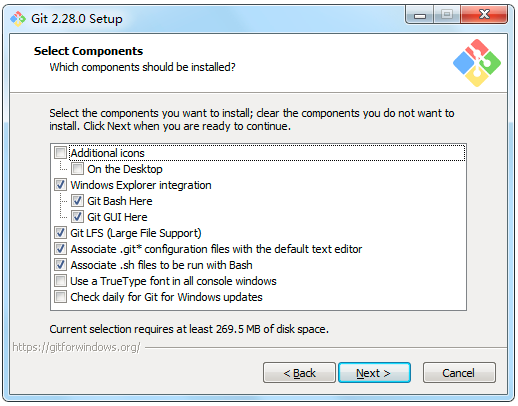Uncheck Windows Explorer integration
Screen dimensions: 518x406
[60, 185]
